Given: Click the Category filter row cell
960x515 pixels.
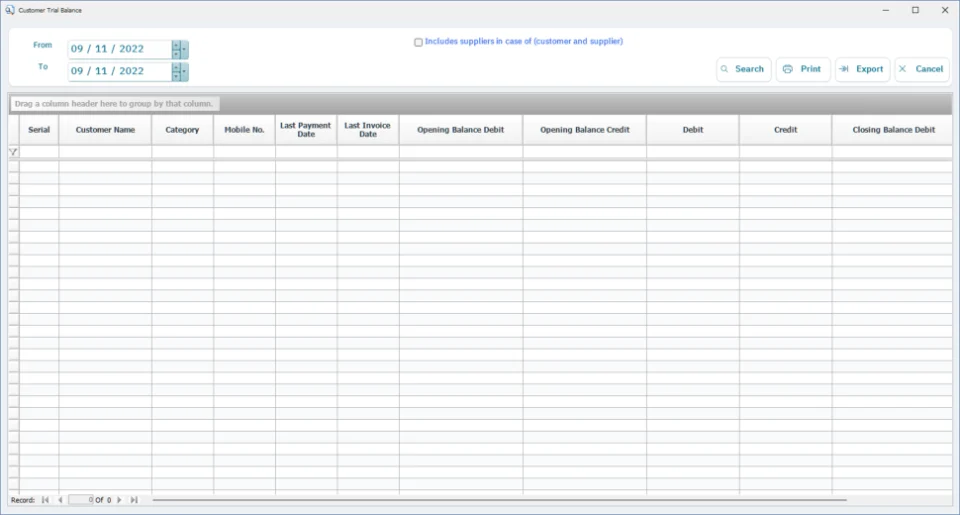Looking at the screenshot, I should 182,152.
